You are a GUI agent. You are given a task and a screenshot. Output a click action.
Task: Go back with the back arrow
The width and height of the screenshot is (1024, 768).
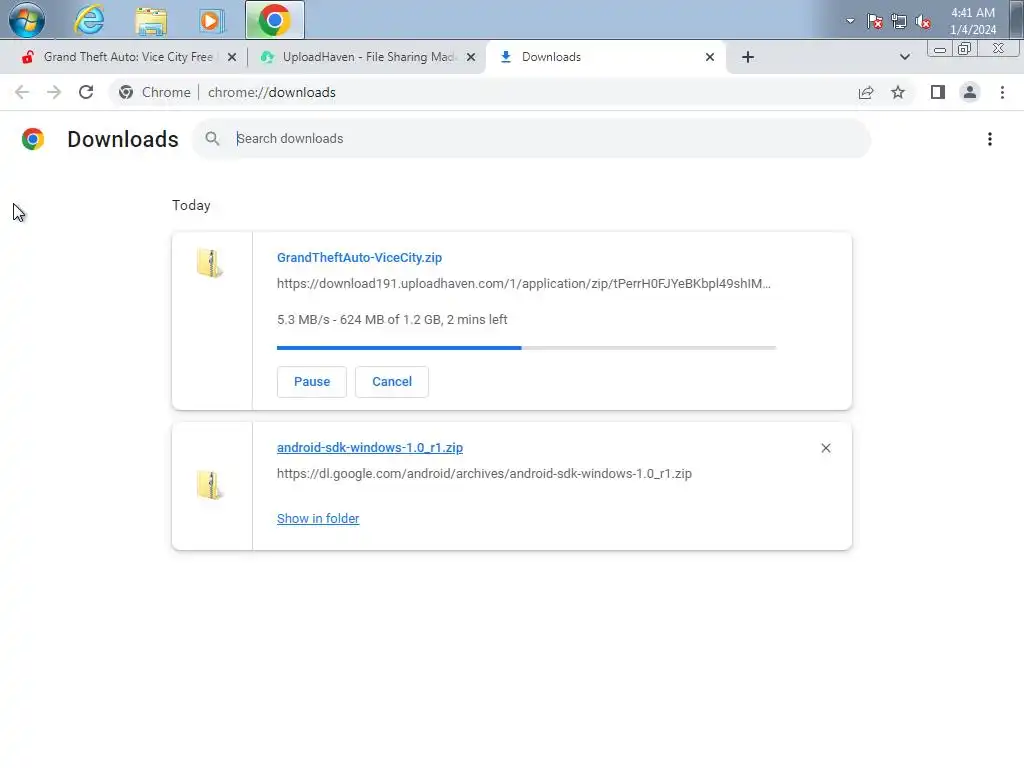[x=22, y=92]
